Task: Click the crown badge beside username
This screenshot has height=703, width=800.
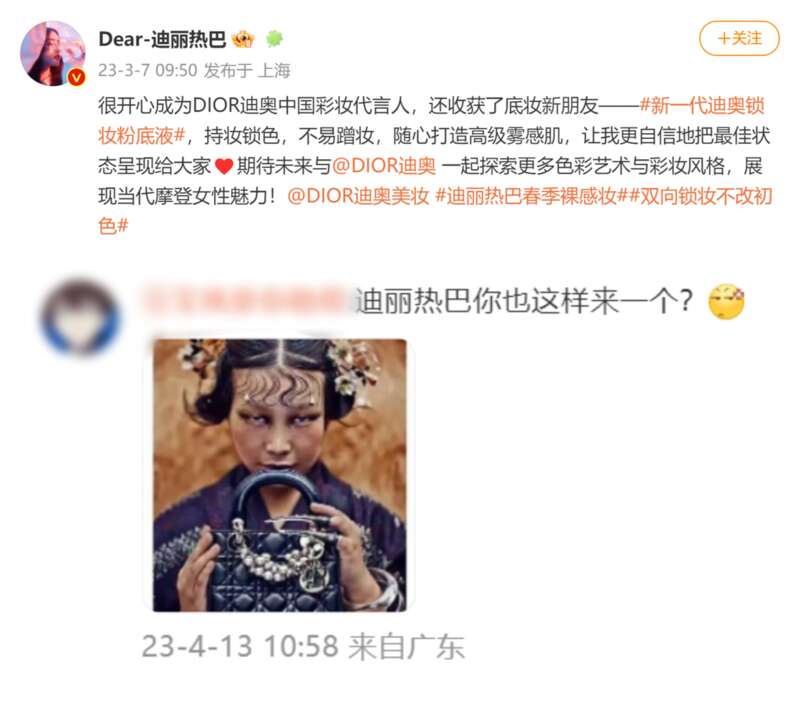Action: [x=243, y=39]
